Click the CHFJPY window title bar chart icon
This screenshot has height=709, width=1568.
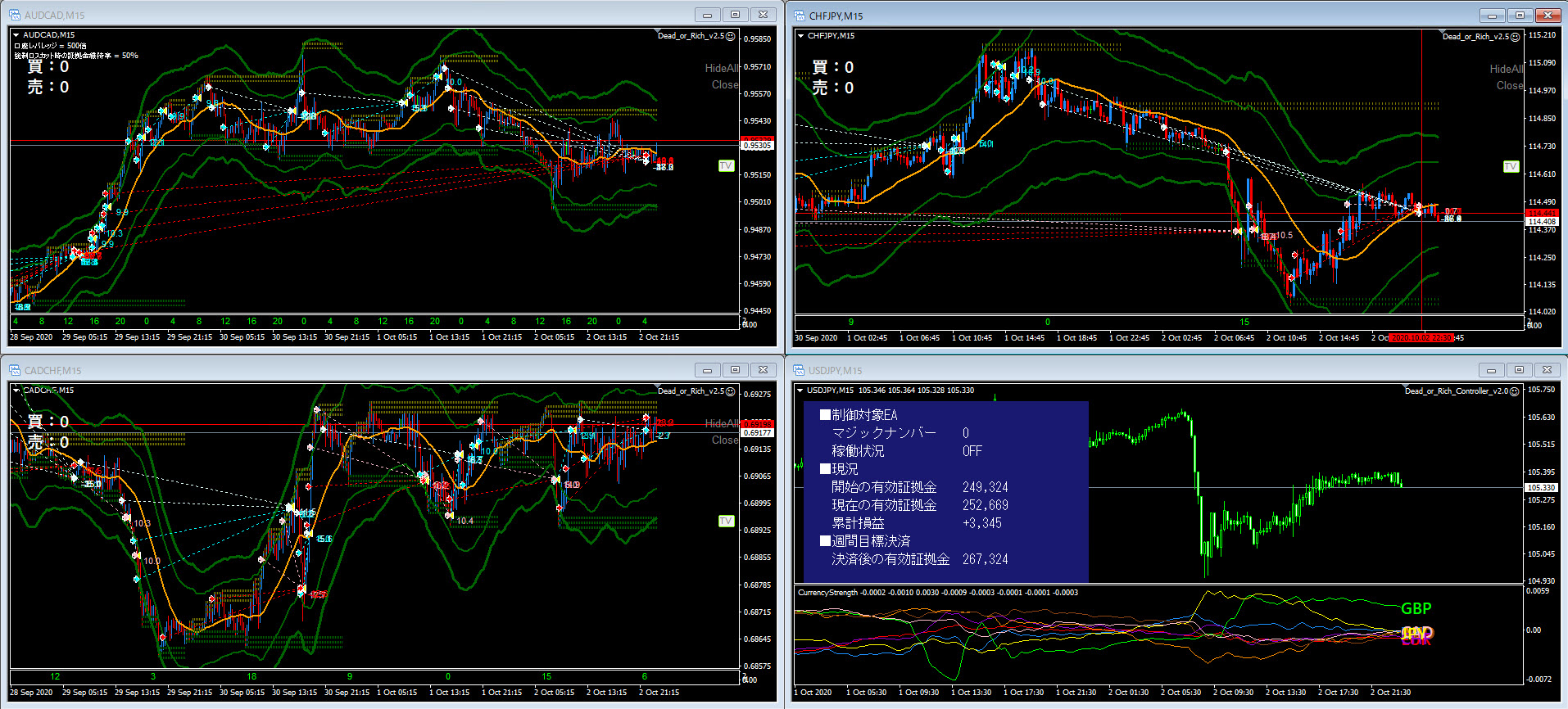point(799,16)
